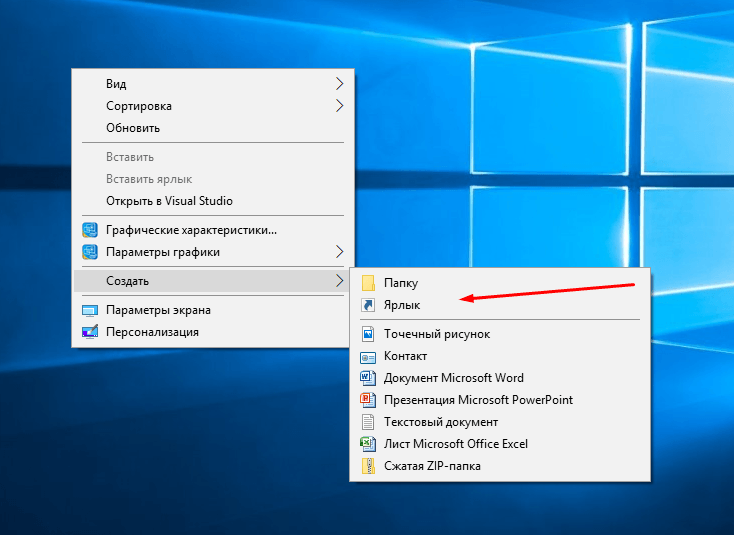
Task: Click the folder icon next to Папку
Action: [367, 283]
